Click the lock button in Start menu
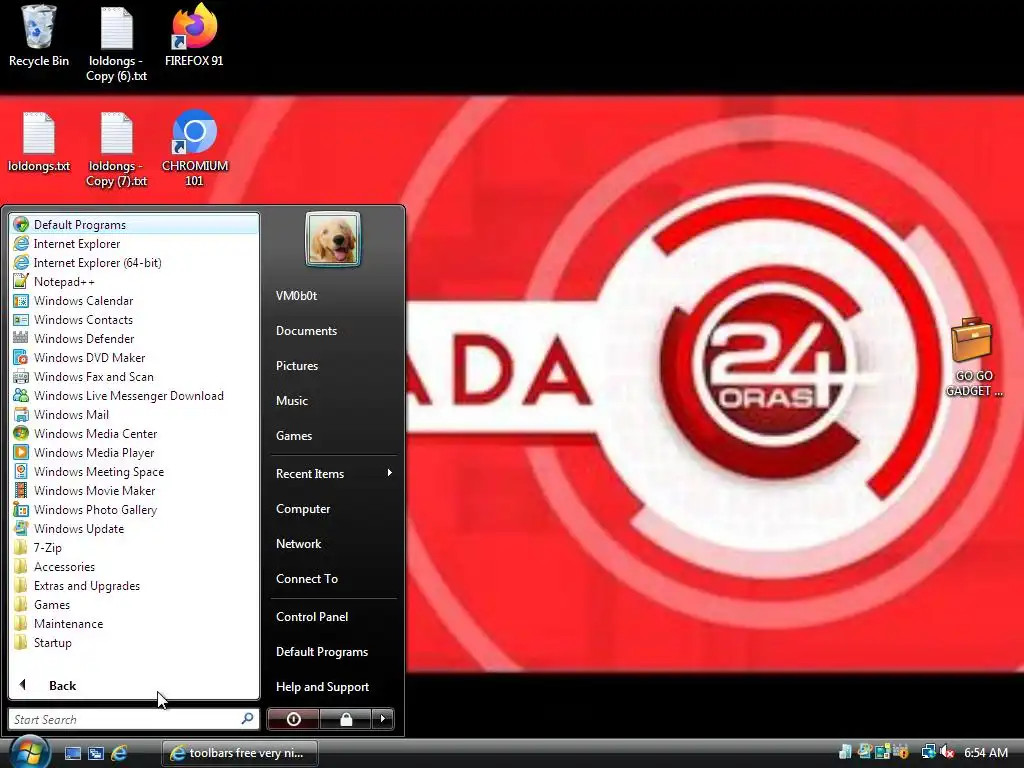This screenshot has height=768, width=1024. pyautogui.click(x=345, y=719)
